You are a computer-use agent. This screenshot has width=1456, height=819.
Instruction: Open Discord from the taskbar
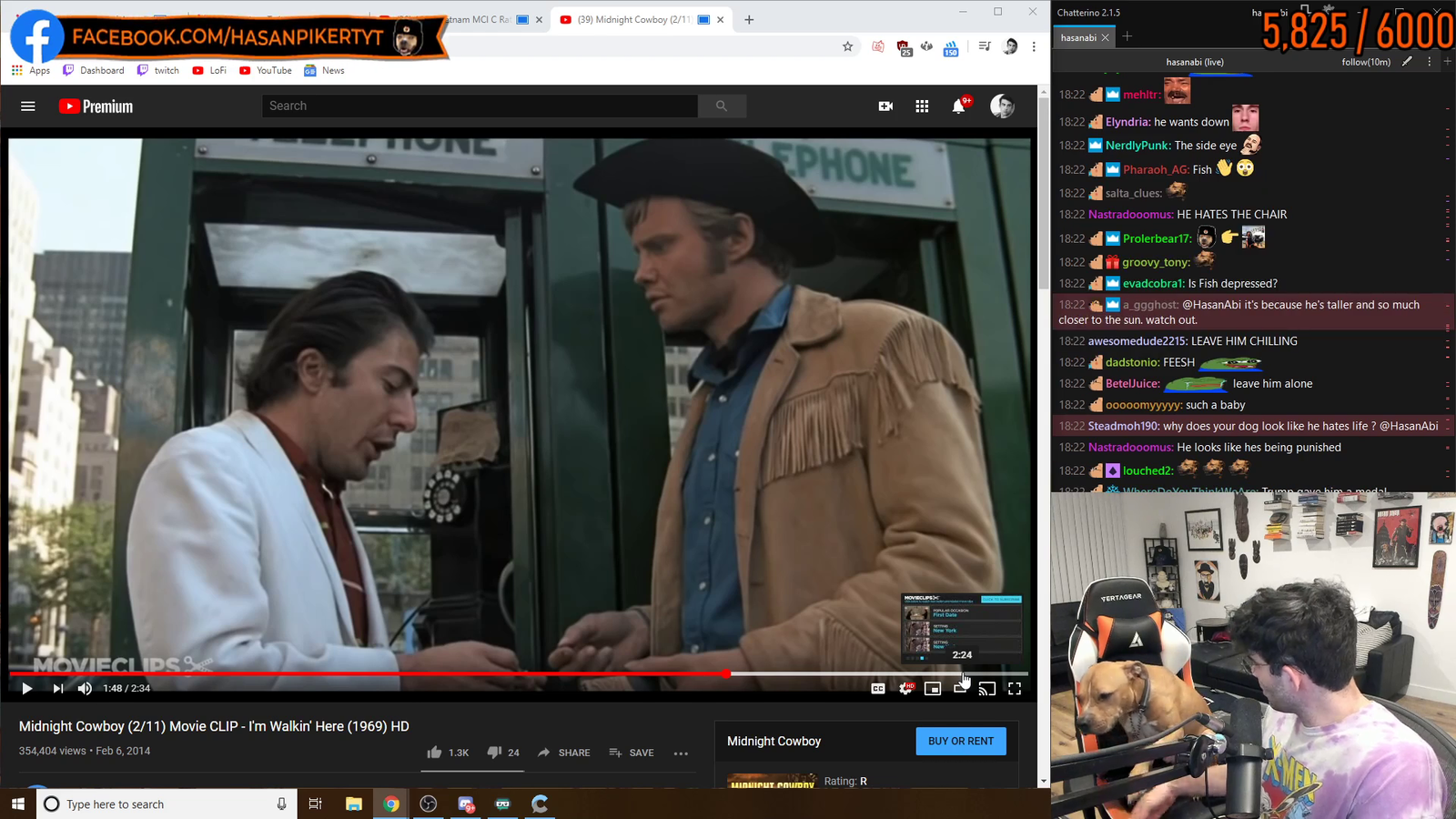466,804
